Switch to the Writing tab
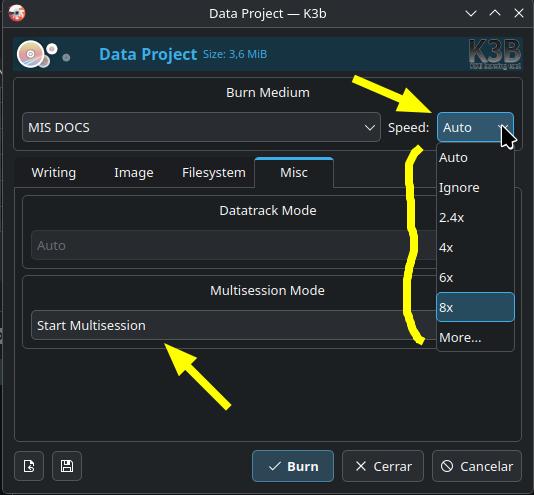The image size is (534, 495). click(54, 172)
